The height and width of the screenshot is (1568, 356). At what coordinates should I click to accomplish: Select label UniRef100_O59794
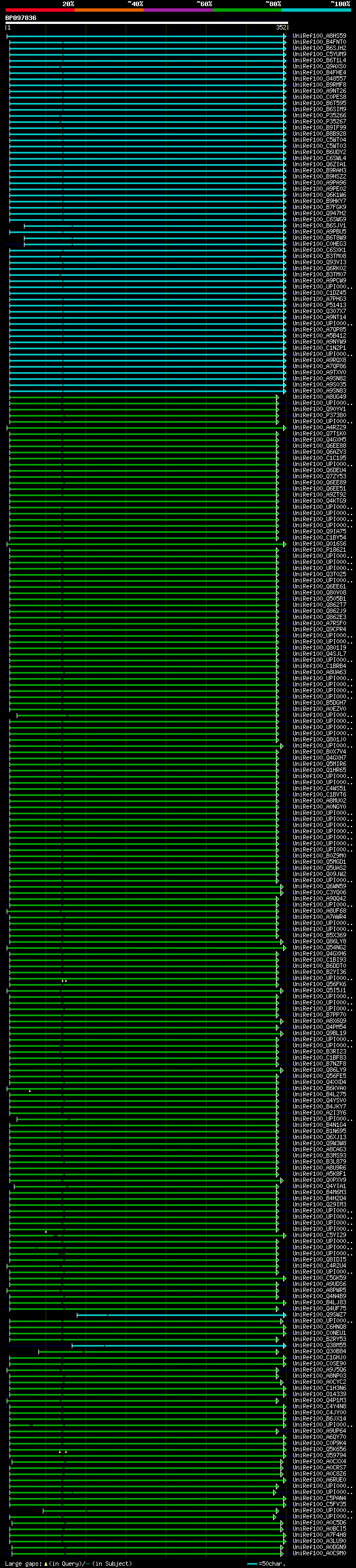319,1456
